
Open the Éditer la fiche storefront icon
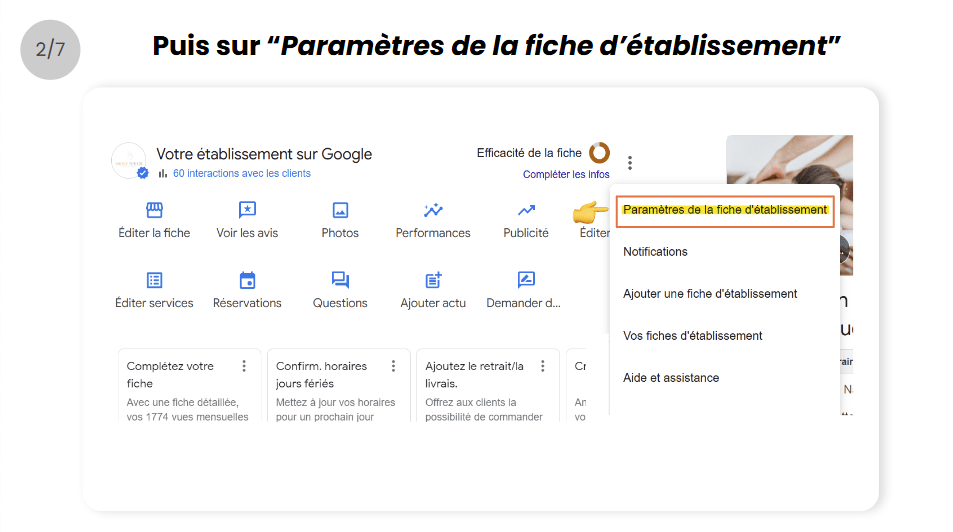tap(154, 210)
